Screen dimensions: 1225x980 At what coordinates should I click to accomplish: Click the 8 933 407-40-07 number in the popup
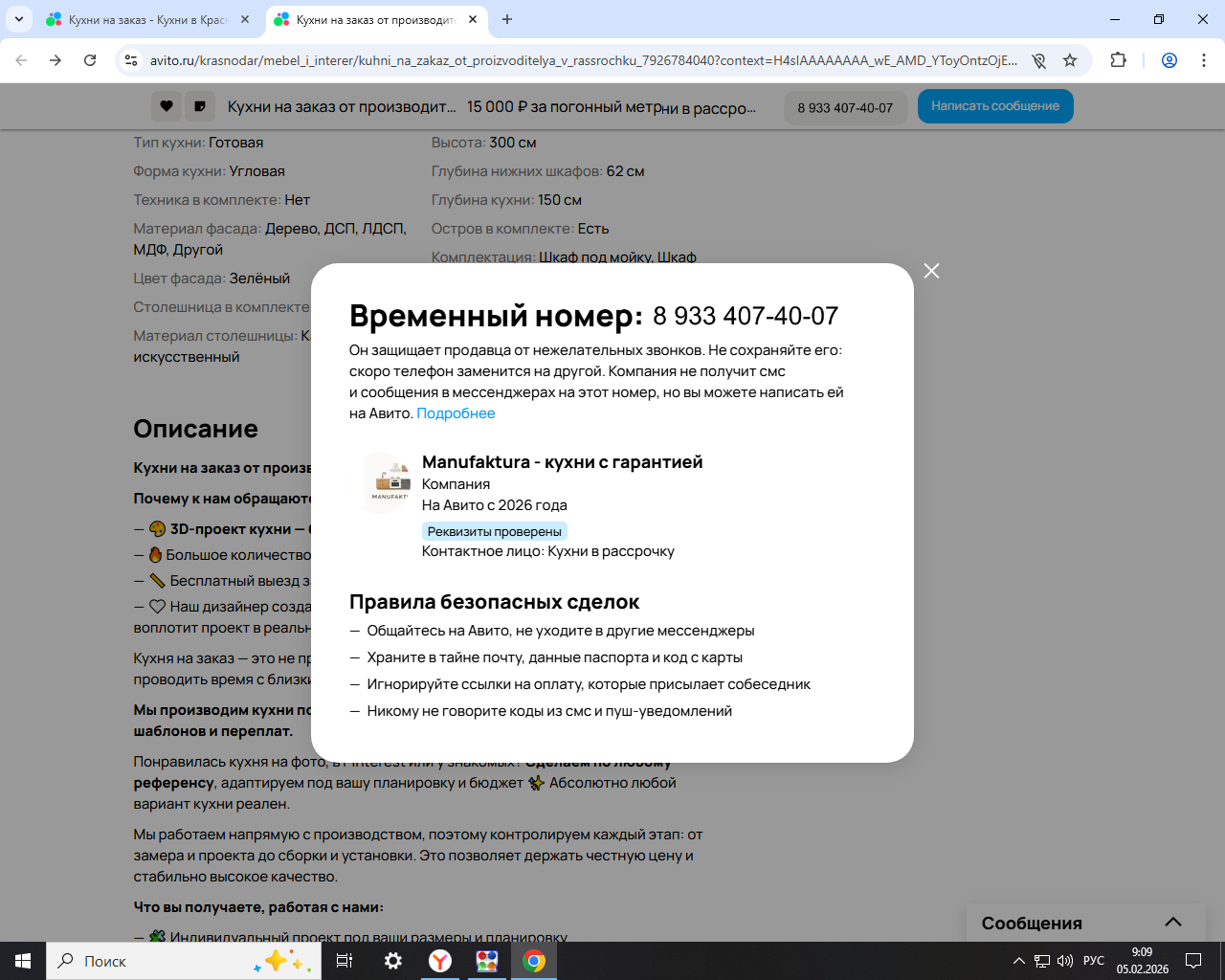tap(746, 316)
